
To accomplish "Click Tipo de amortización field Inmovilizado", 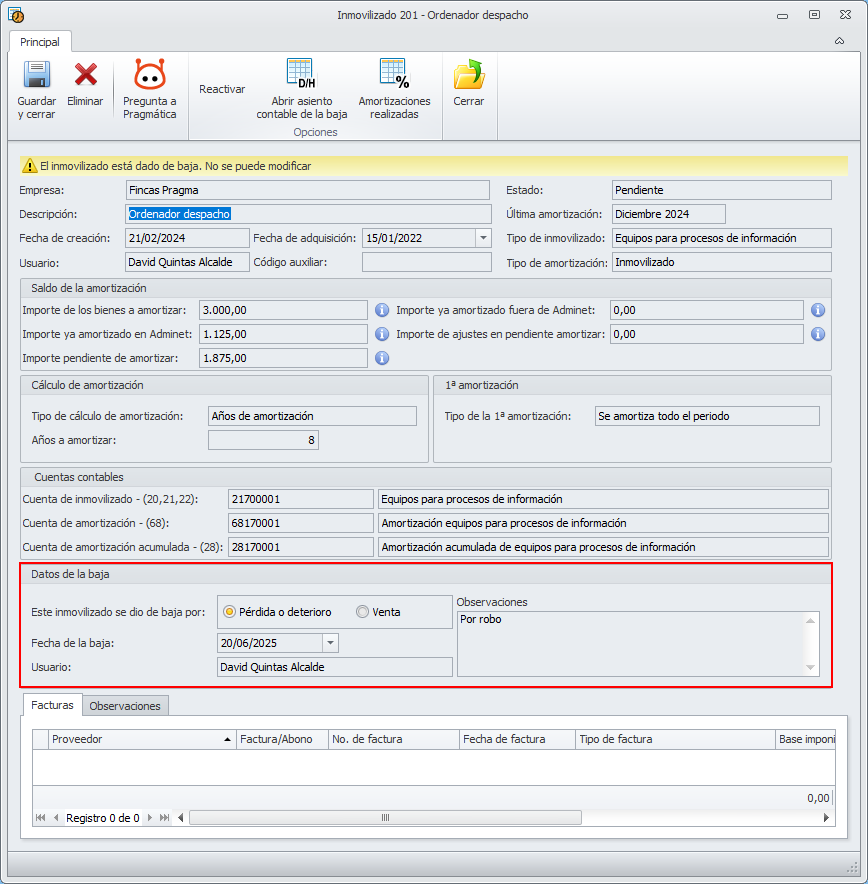I will click(721, 262).
